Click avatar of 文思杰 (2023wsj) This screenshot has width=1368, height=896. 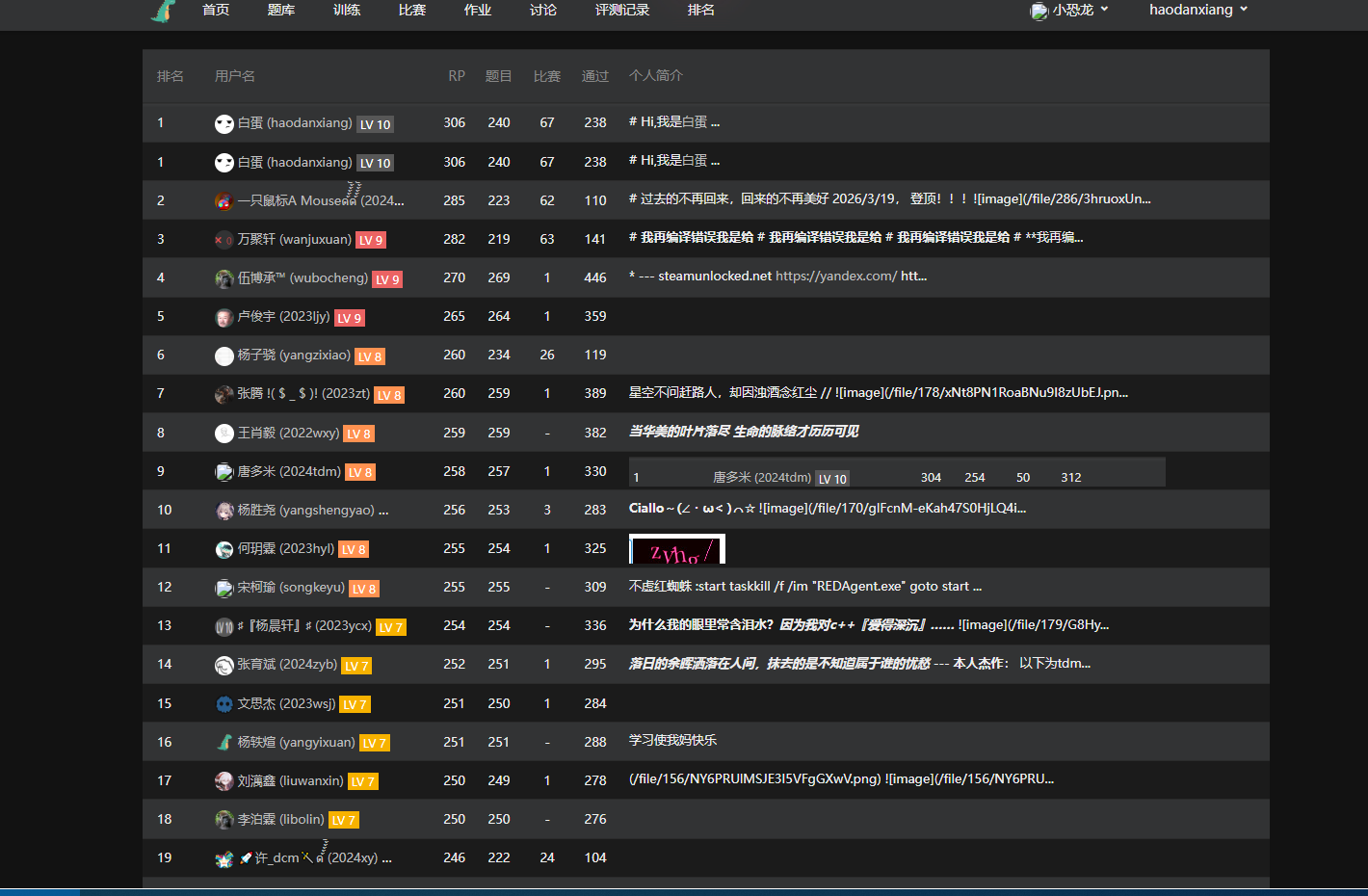click(224, 703)
